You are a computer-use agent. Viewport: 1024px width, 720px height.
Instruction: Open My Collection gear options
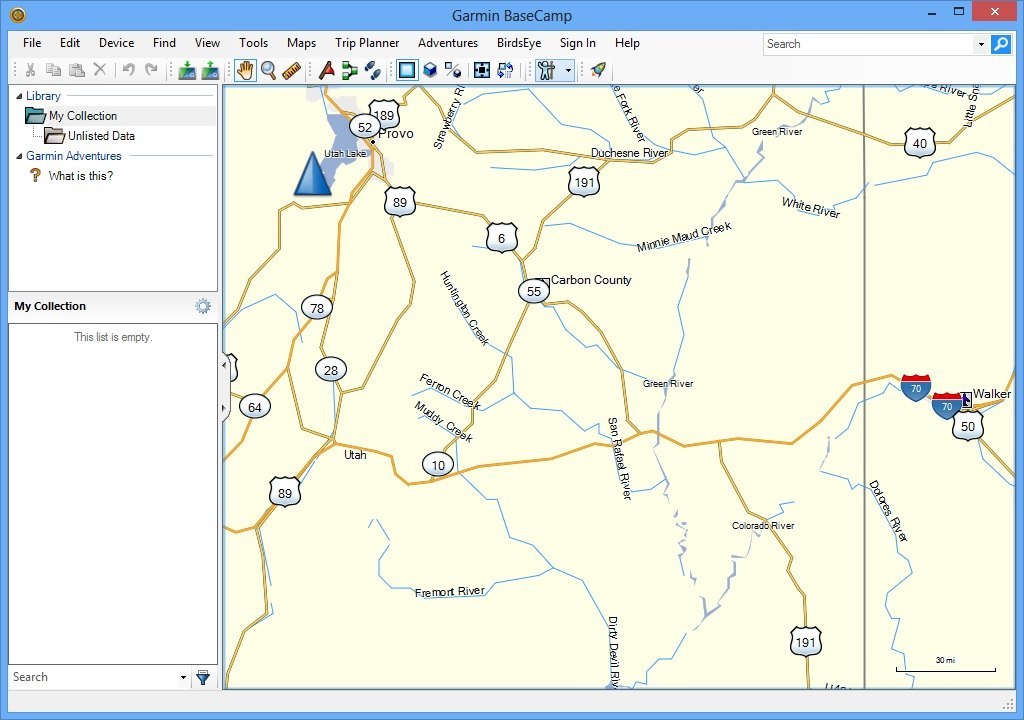(x=203, y=306)
